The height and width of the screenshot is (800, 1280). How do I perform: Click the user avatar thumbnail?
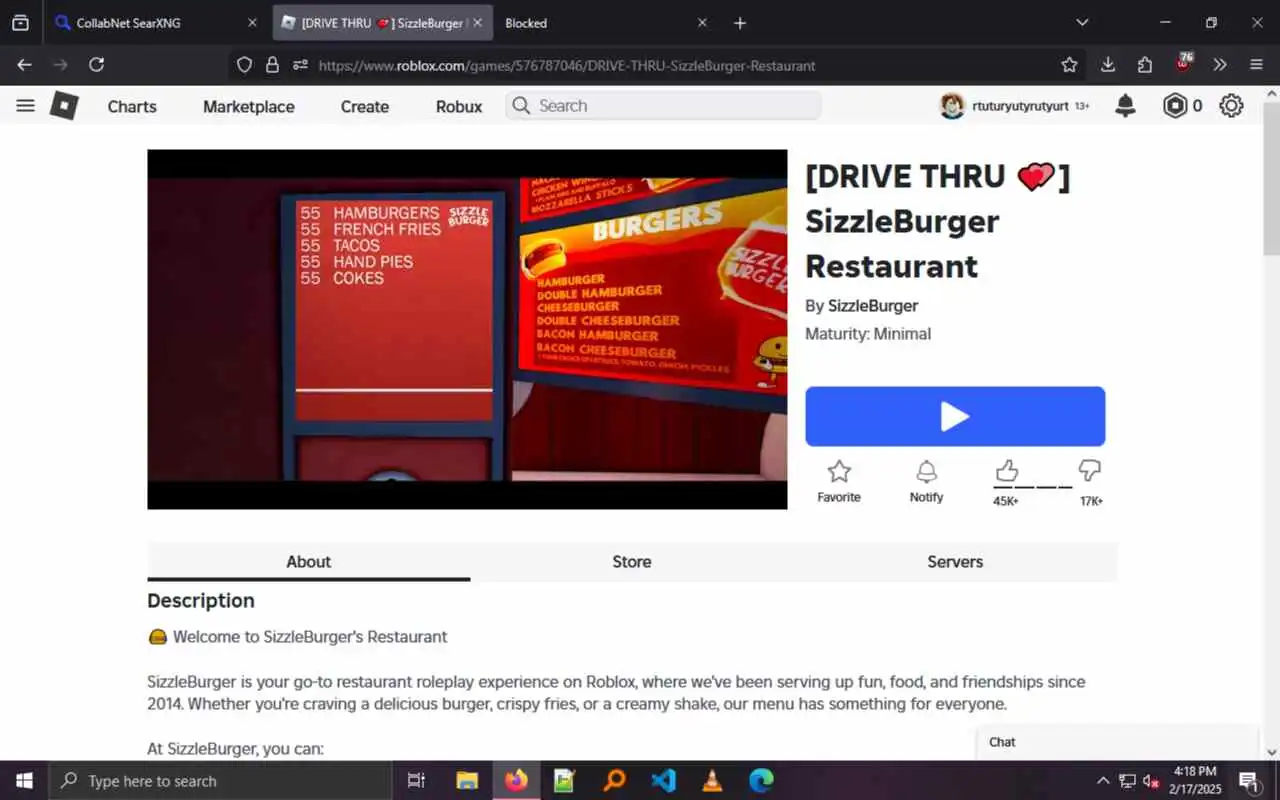point(952,106)
